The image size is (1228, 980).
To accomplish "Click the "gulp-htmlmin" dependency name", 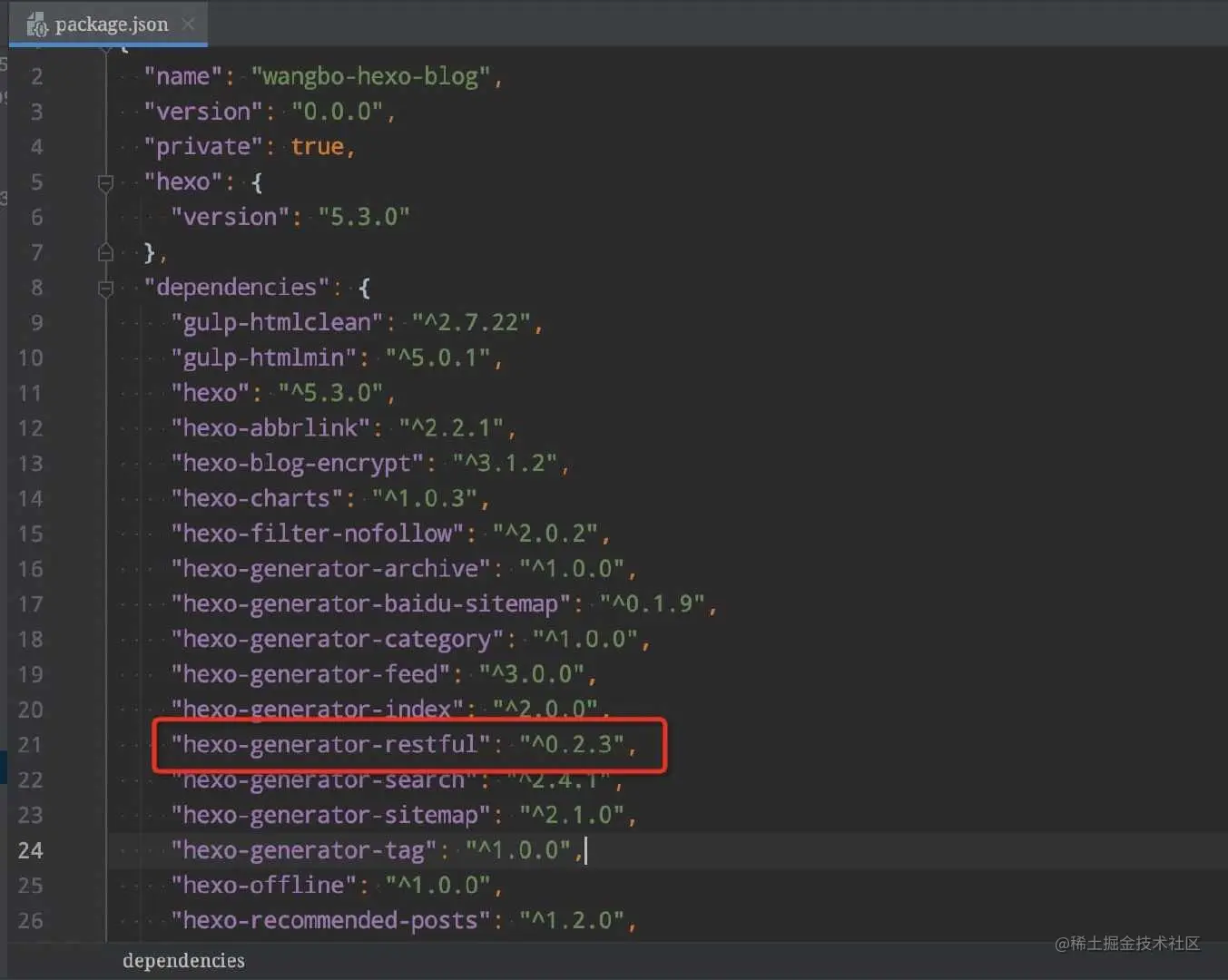I will pyautogui.click(x=263, y=358).
